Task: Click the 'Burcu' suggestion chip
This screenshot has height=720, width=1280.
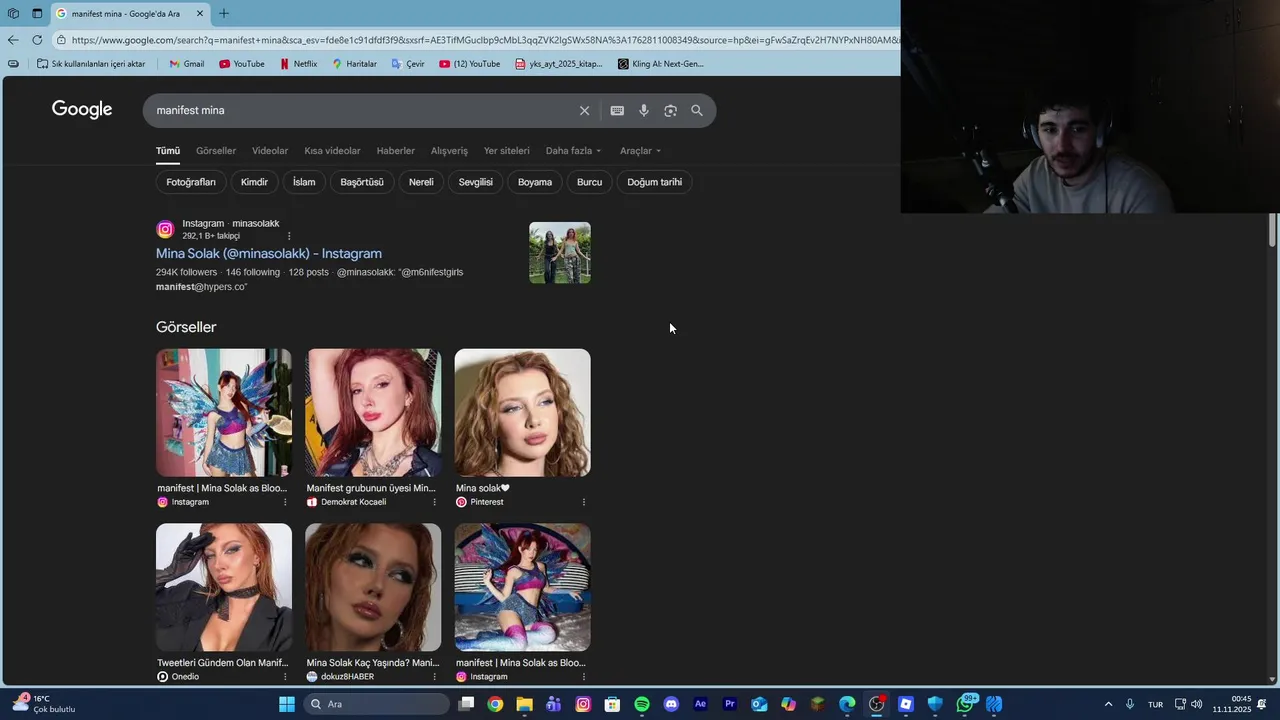Action: tap(590, 182)
